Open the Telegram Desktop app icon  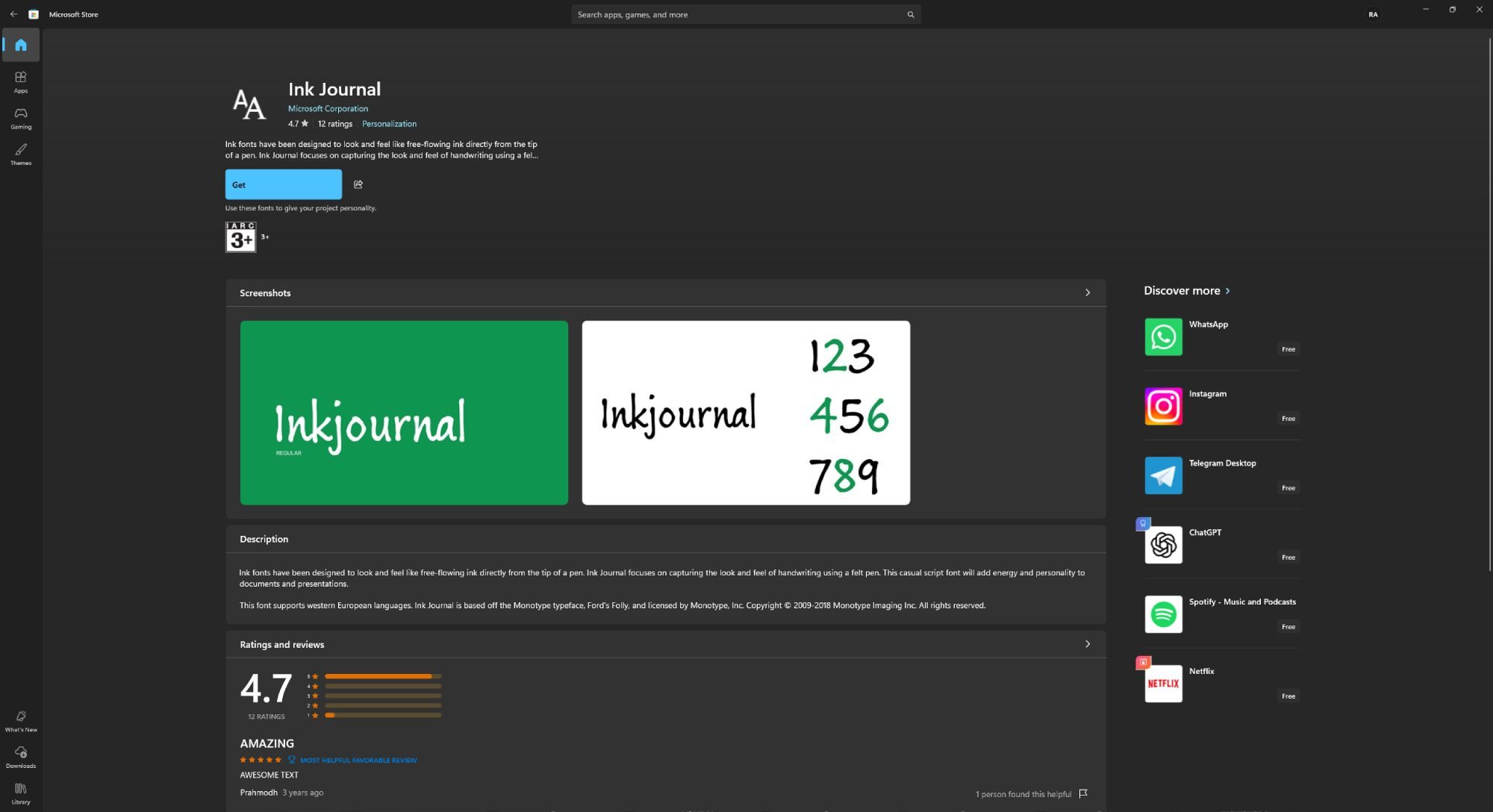click(x=1163, y=475)
